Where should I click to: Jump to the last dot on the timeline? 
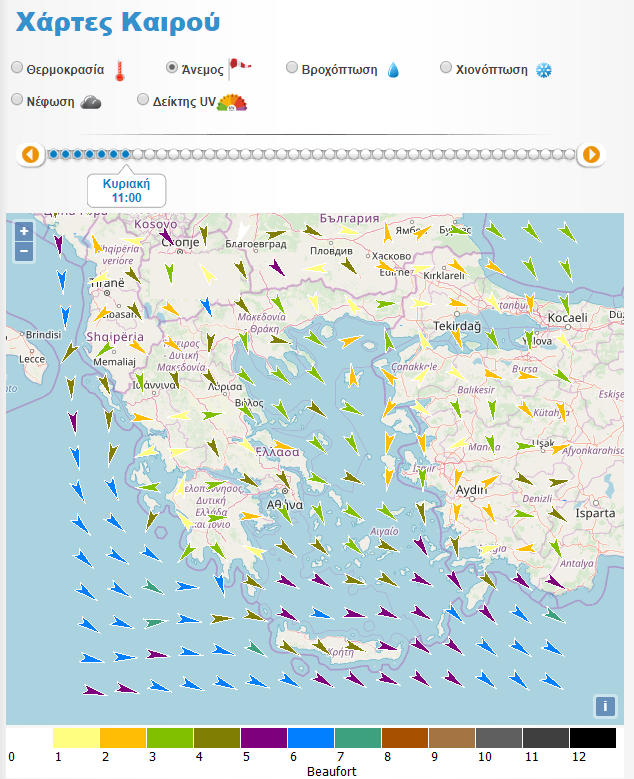(570, 154)
